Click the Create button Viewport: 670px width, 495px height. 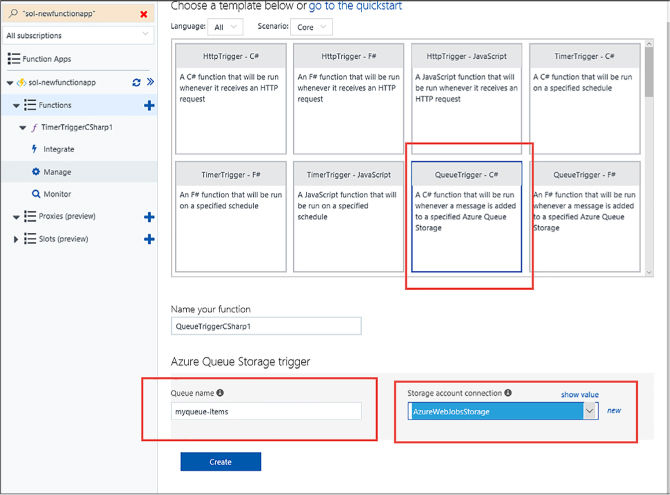pos(220,462)
